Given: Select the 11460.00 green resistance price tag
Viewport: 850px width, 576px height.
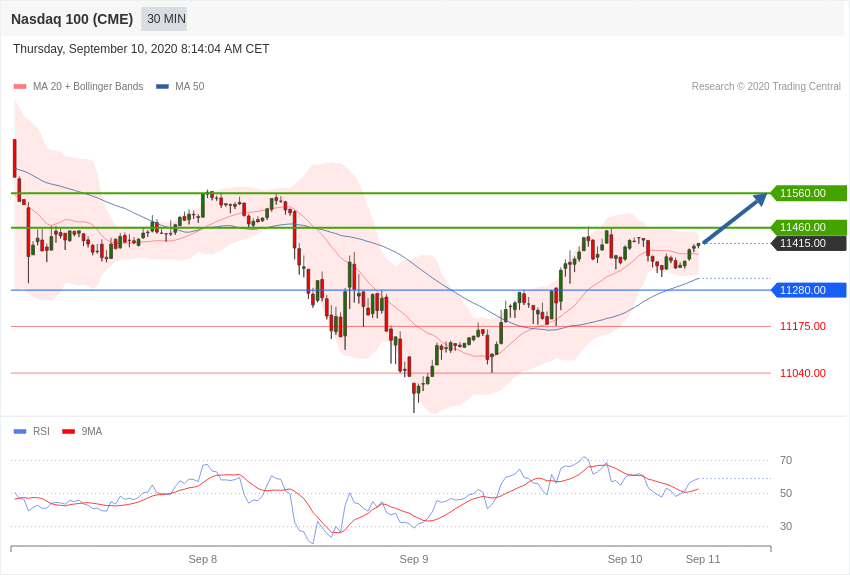Looking at the screenshot, I should [x=809, y=227].
